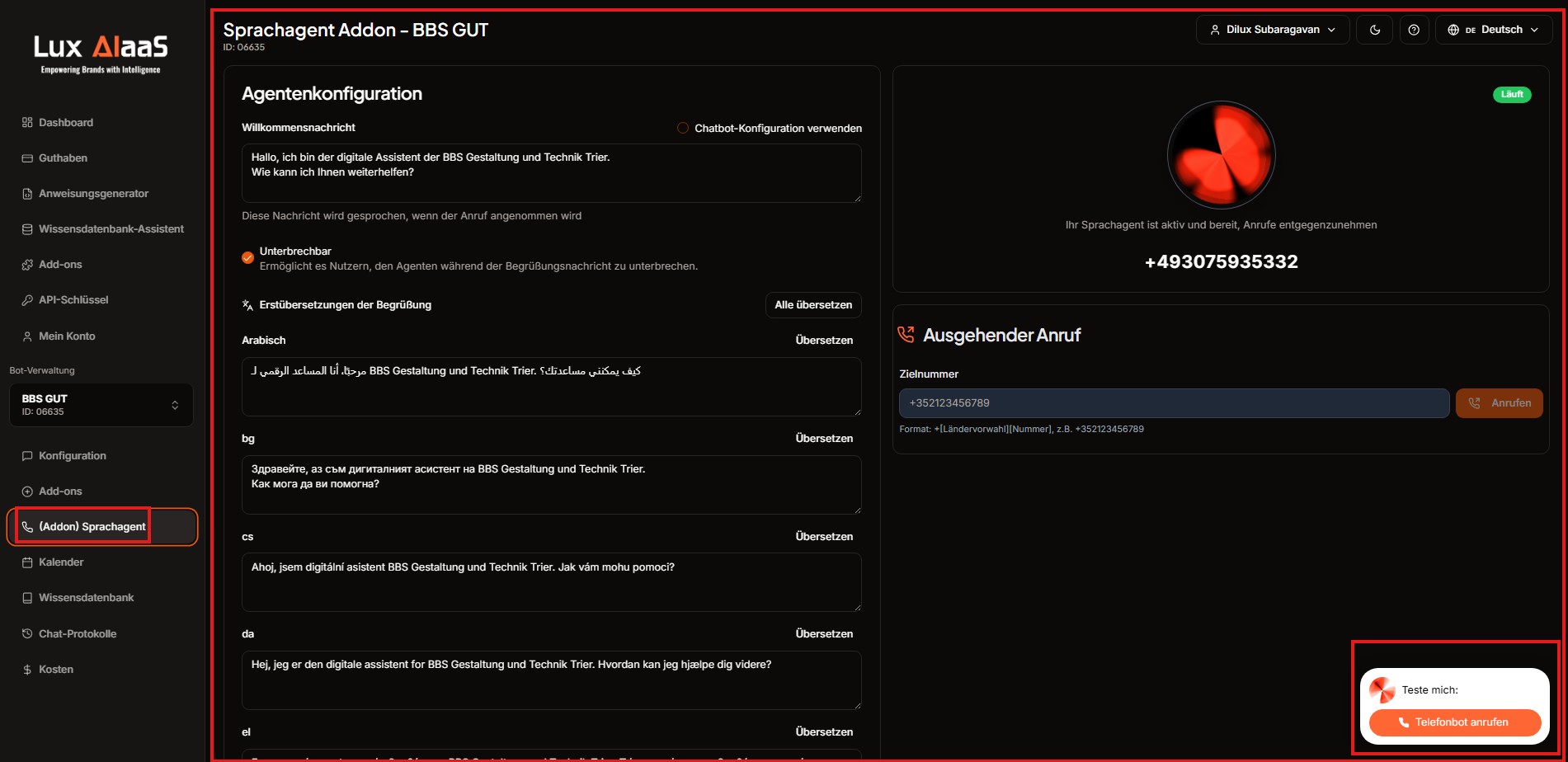This screenshot has width=1568, height=762.
Task: Click the phone number +493075935332
Action: [x=1222, y=262]
